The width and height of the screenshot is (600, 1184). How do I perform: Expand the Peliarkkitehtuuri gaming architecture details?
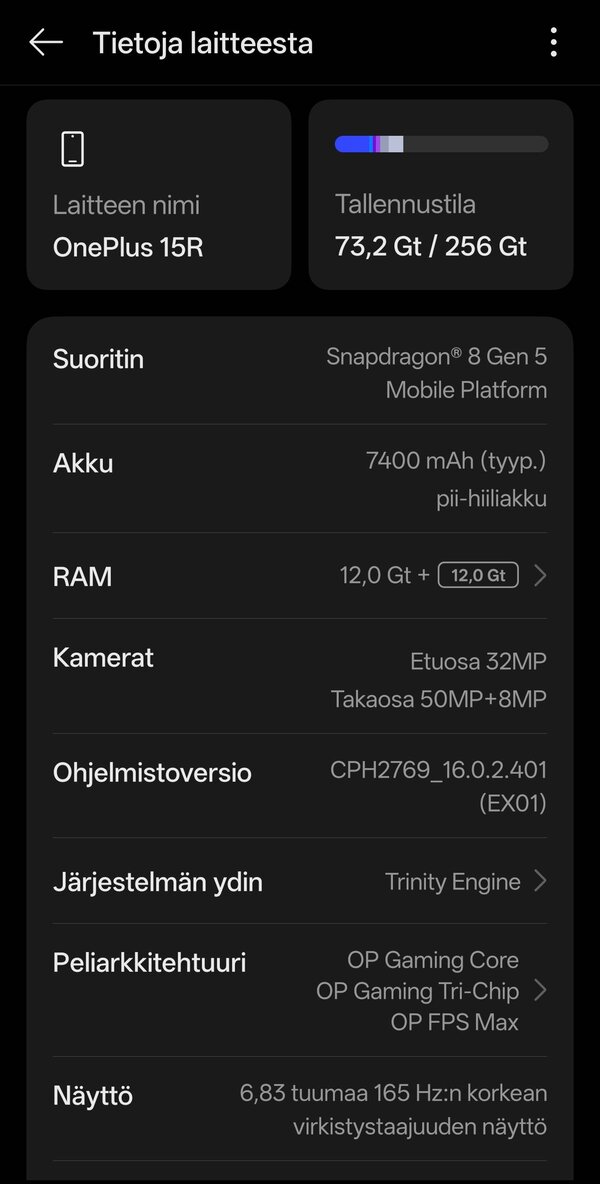point(541,990)
